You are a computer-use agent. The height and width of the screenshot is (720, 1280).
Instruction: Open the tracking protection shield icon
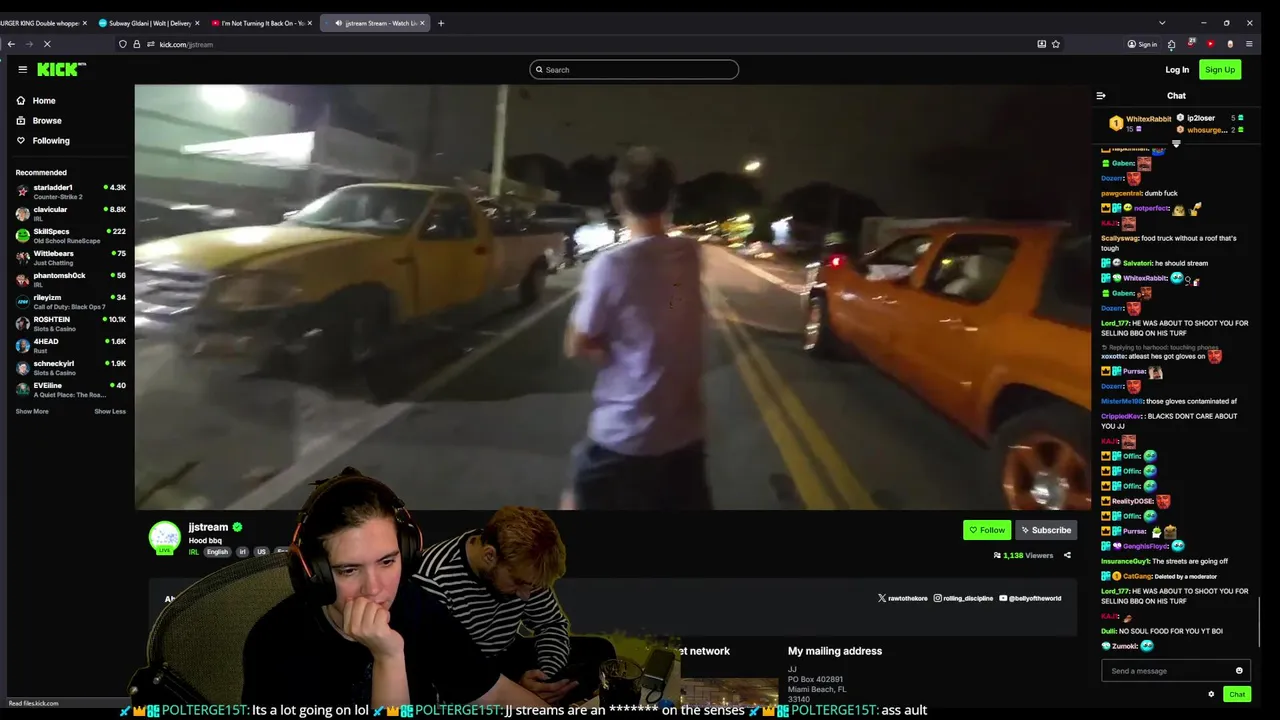click(x=123, y=44)
